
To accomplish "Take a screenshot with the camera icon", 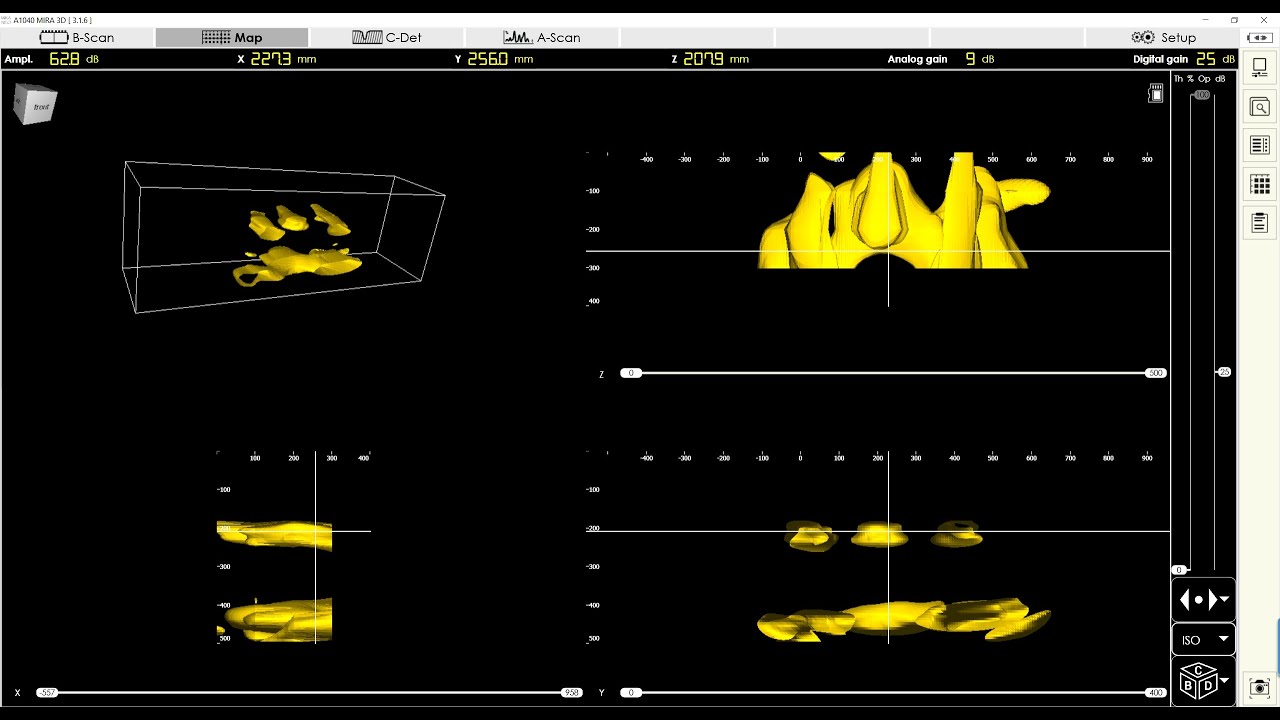I will click(x=1260, y=687).
